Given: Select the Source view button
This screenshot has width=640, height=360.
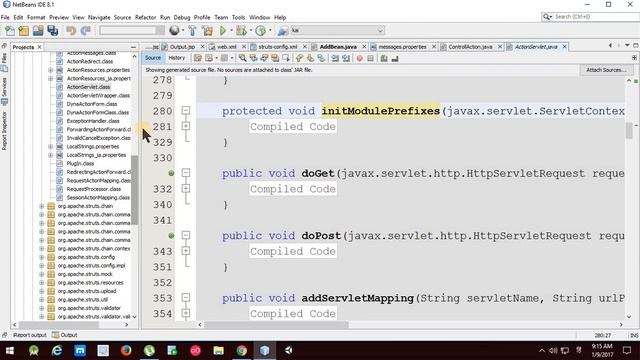Looking at the screenshot, I should (153, 58).
